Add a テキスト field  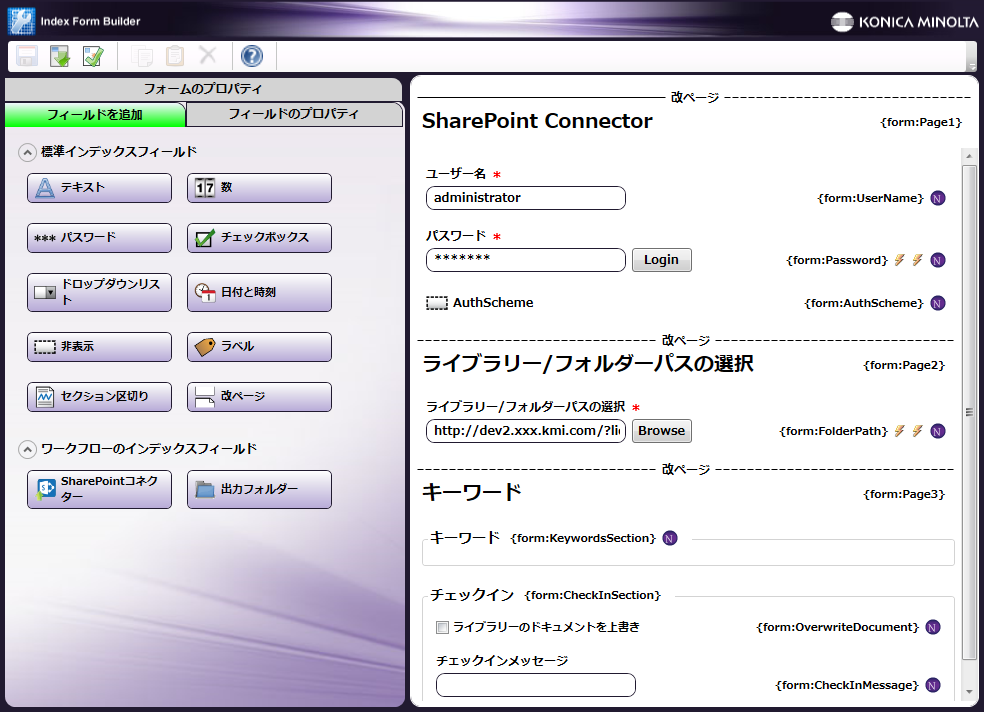coord(99,188)
